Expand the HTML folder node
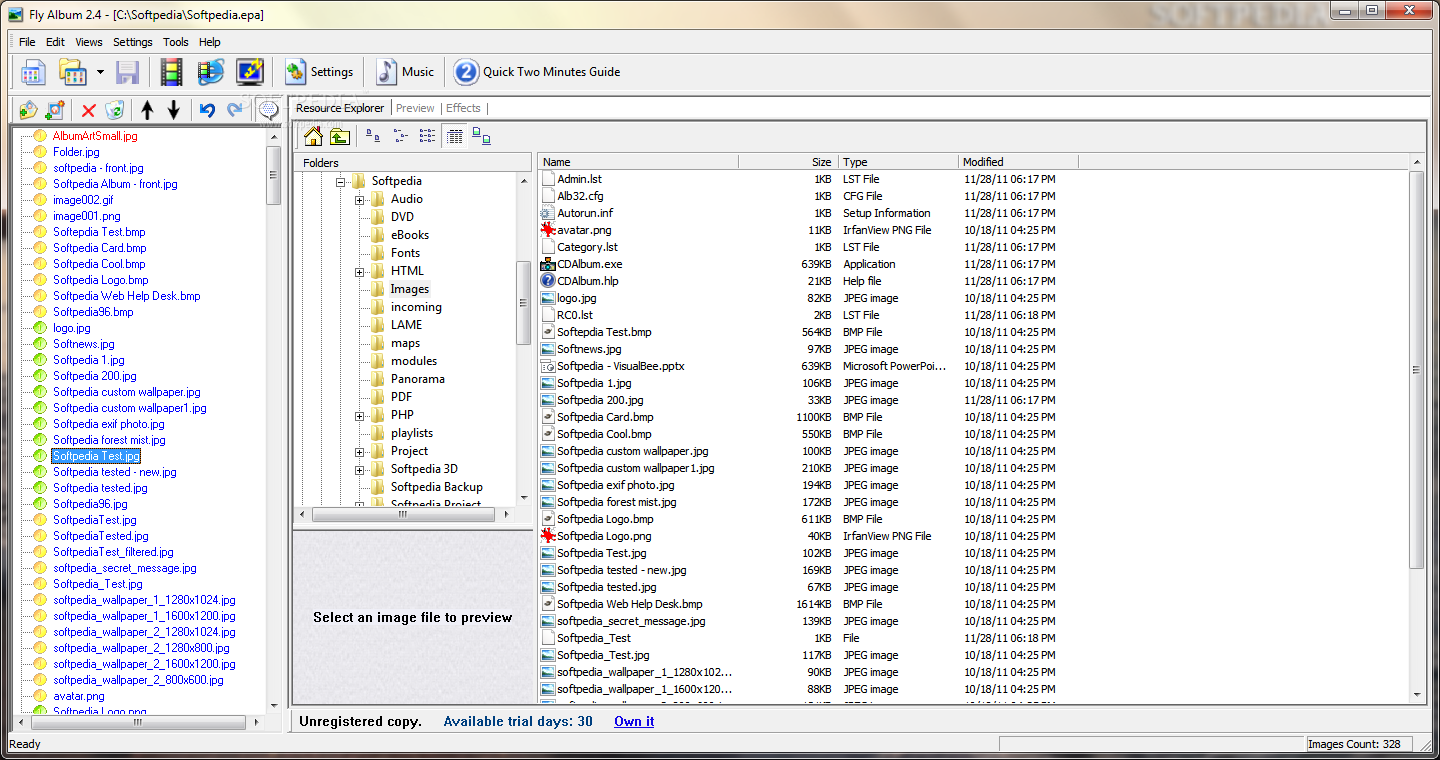This screenshot has width=1440, height=760. [360, 272]
